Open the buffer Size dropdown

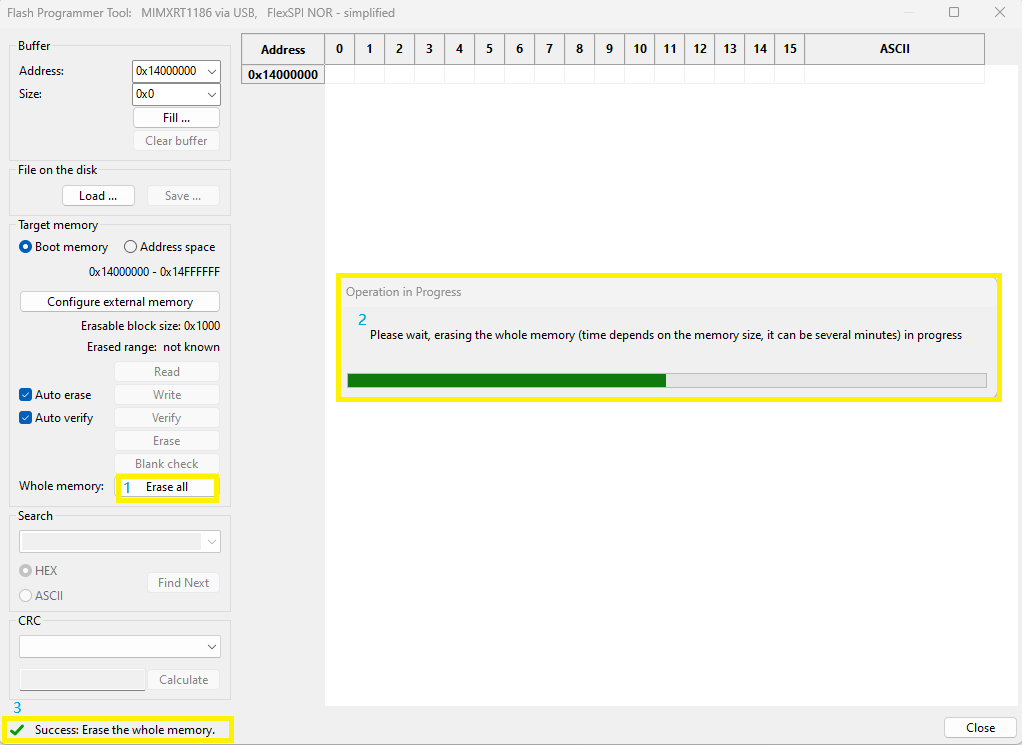coord(210,94)
